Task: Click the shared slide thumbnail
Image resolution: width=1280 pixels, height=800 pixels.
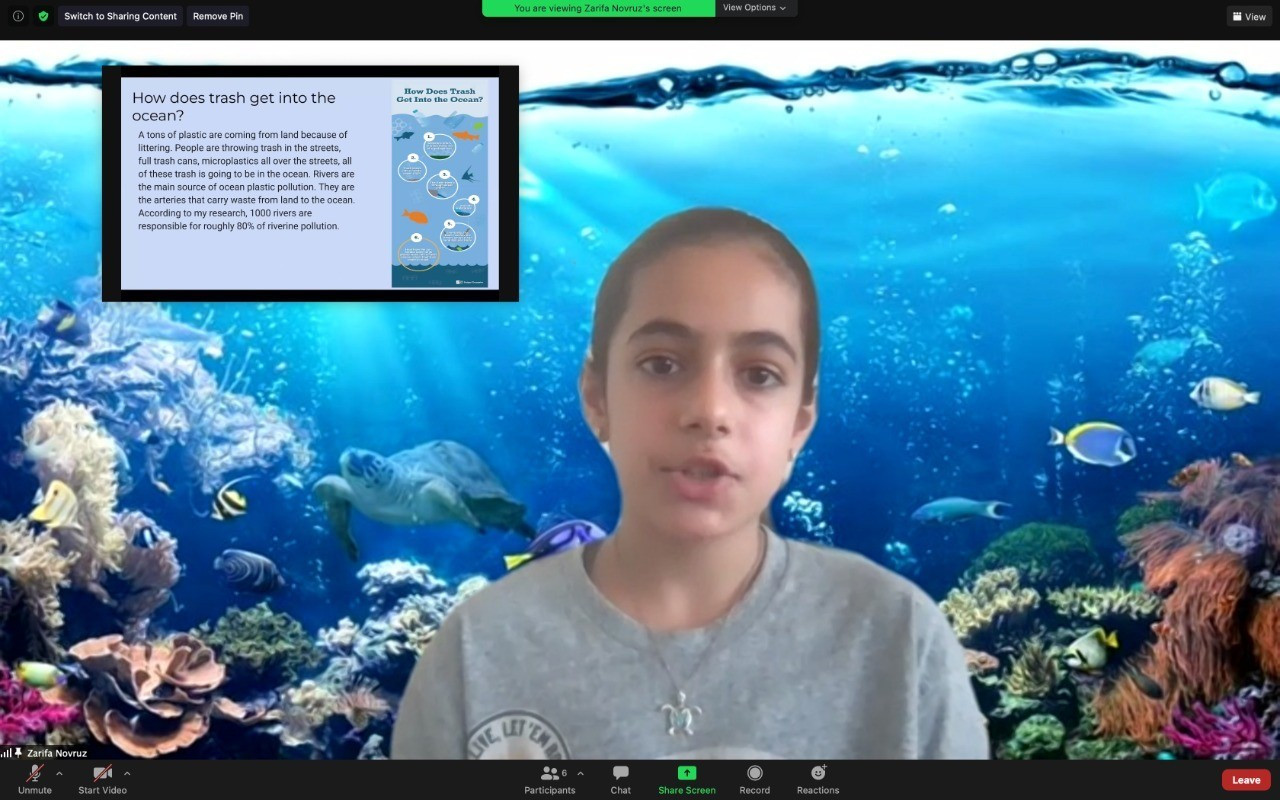Action: point(310,183)
